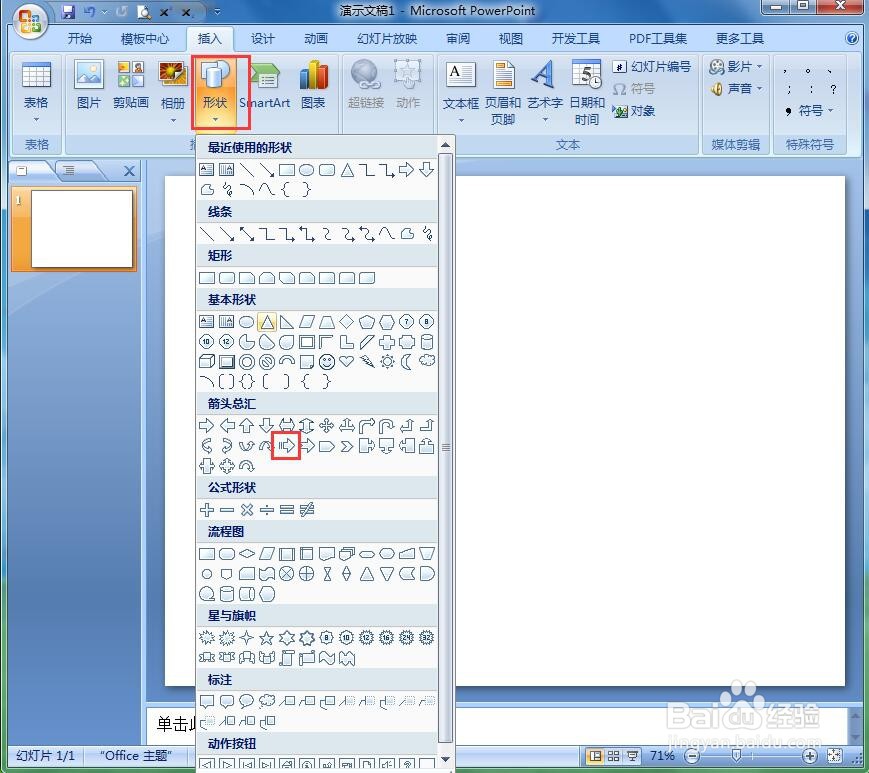Click the 71% zoom level
Image resolution: width=869 pixels, height=773 pixels.
pyautogui.click(x=662, y=756)
